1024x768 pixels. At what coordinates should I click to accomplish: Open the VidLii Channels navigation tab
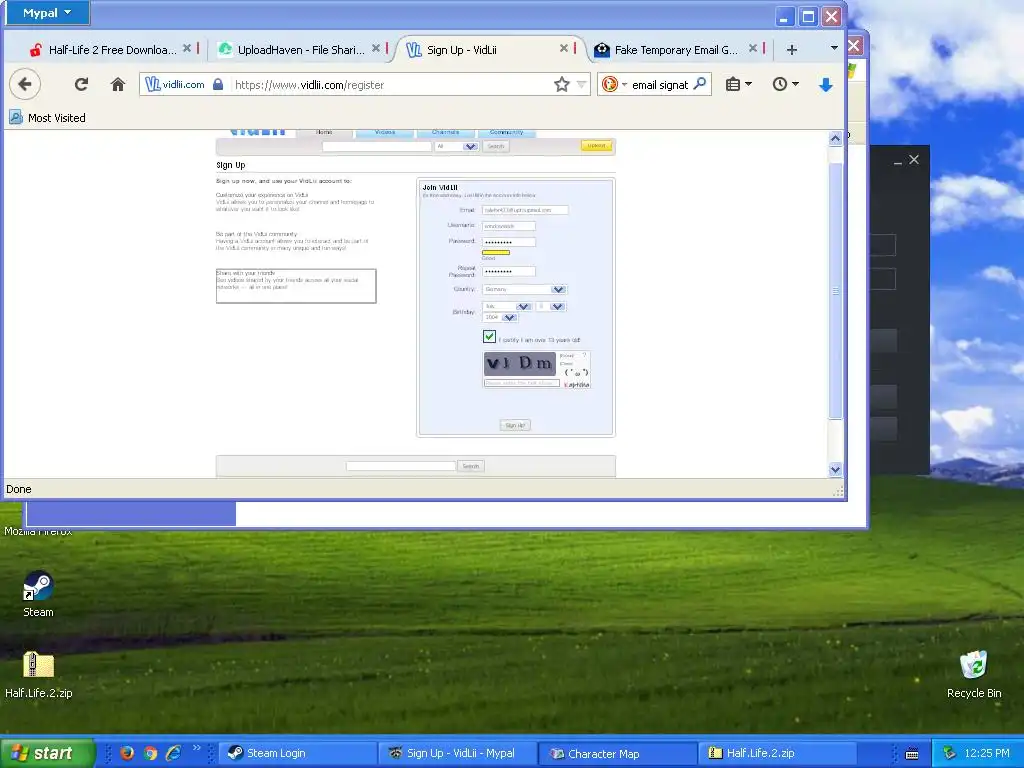click(445, 133)
